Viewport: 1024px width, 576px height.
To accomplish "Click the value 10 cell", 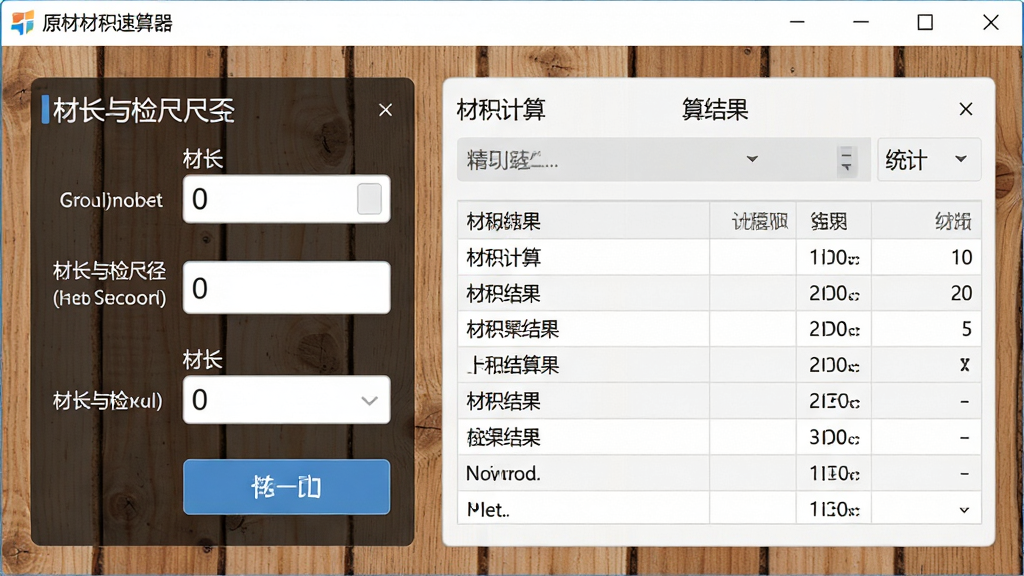I will coord(926,257).
